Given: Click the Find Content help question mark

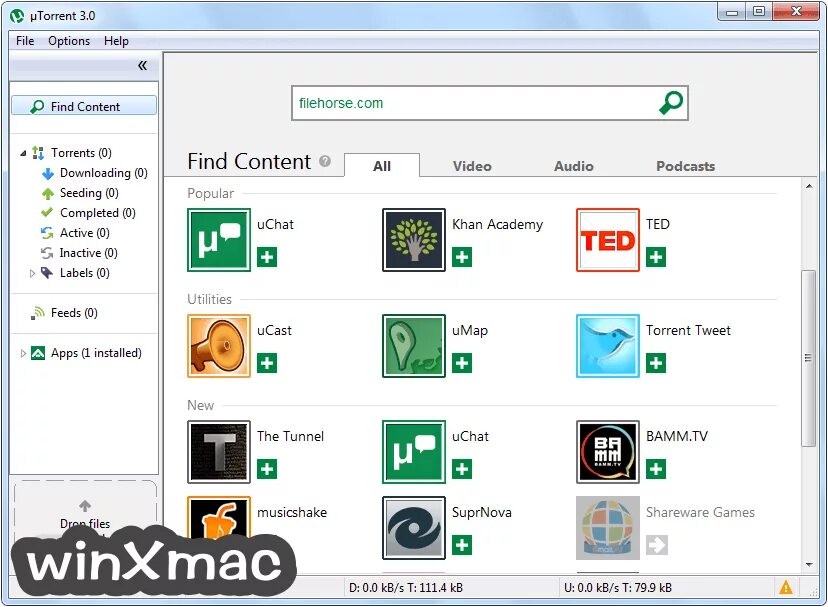Looking at the screenshot, I should (x=325, y=161).
